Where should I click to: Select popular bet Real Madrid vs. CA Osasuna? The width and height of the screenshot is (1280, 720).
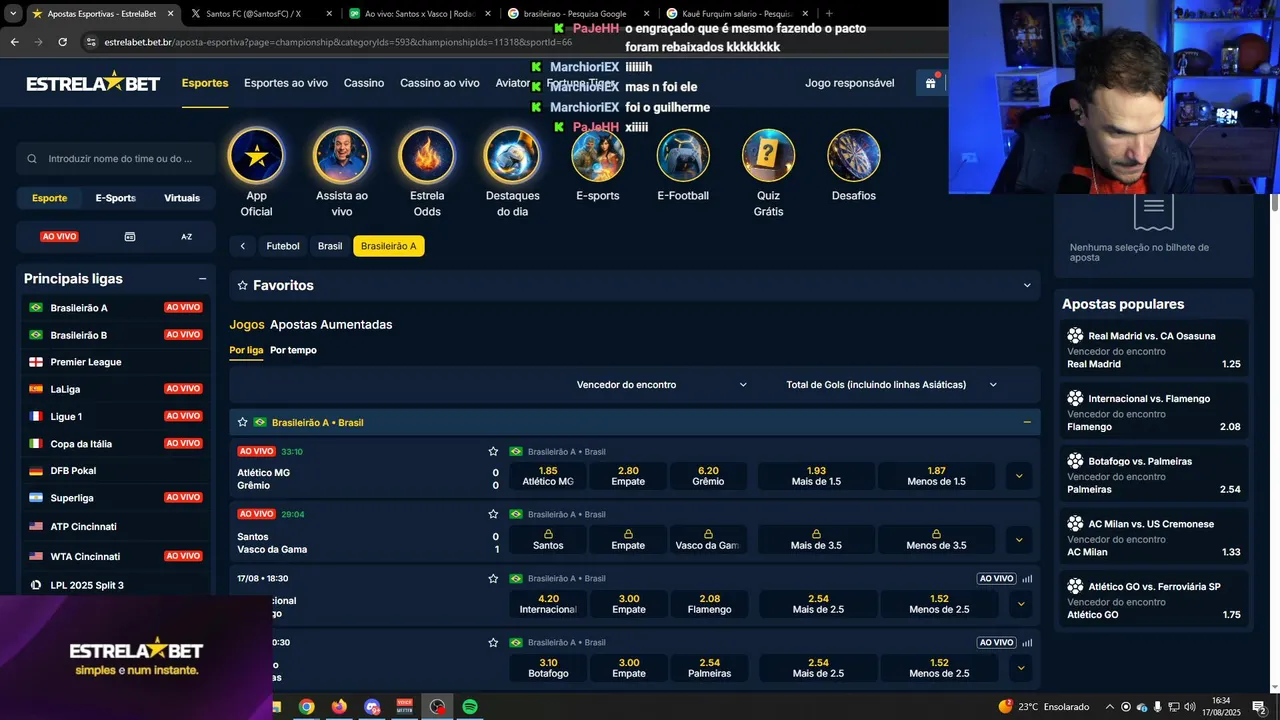pyautogui.click(x=1153, y=350)
